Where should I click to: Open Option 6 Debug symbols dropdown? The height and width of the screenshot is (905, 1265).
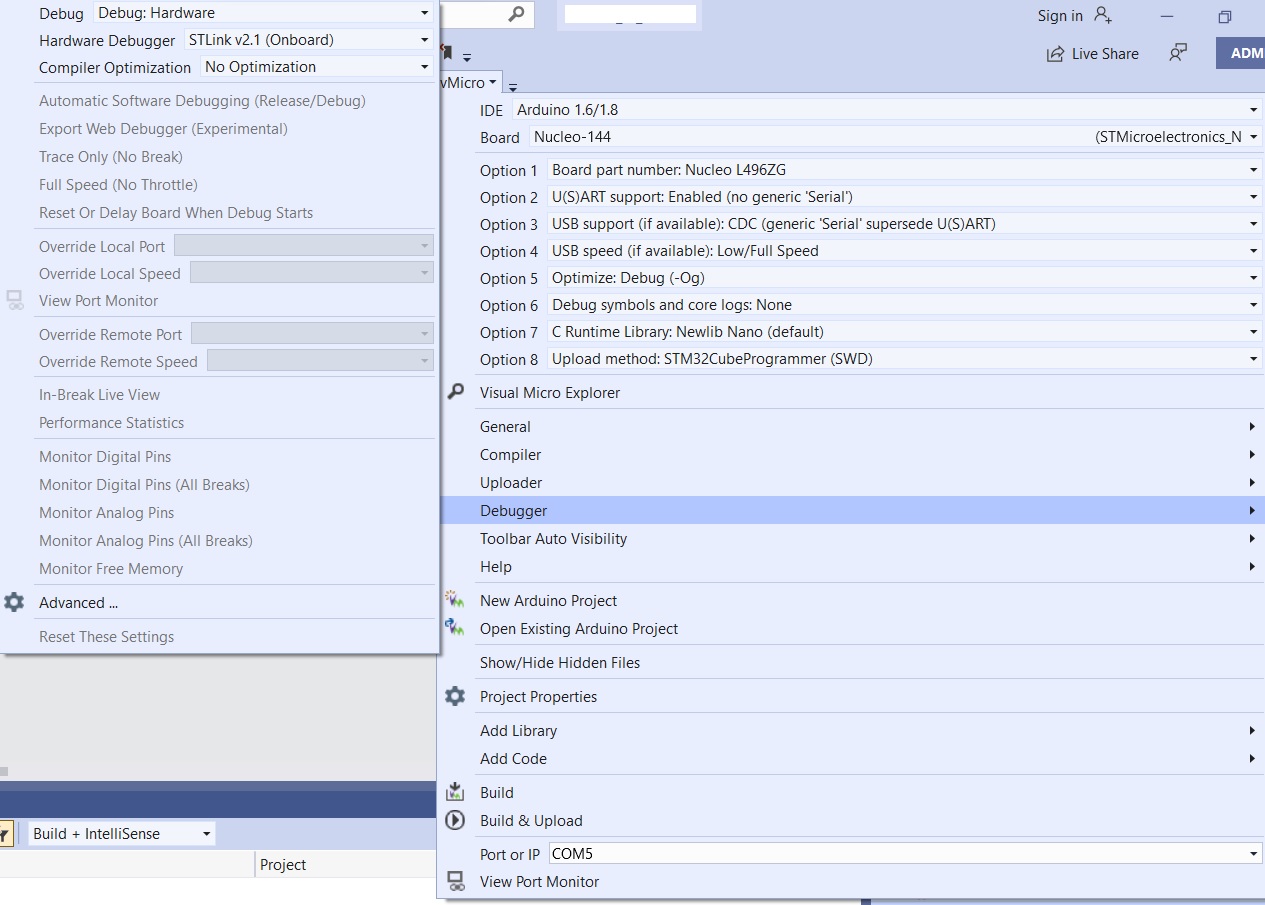pyautogui.click(x=905, y=305)
